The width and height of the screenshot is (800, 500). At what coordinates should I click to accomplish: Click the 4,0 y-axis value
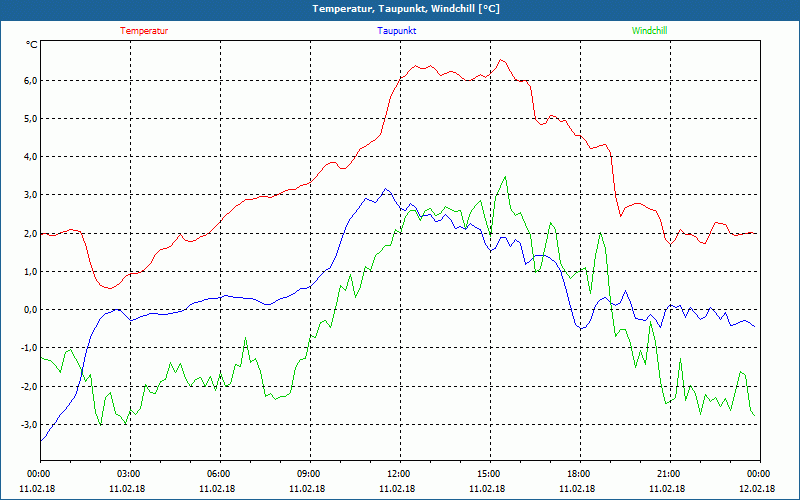point(30,157)
